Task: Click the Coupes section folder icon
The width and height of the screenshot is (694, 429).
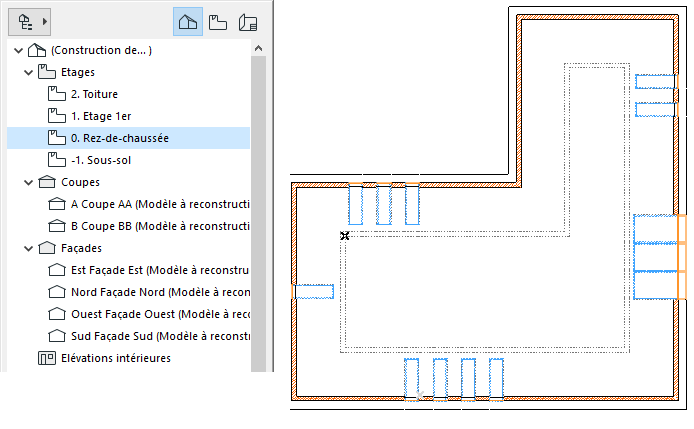Action: (46, 182)
